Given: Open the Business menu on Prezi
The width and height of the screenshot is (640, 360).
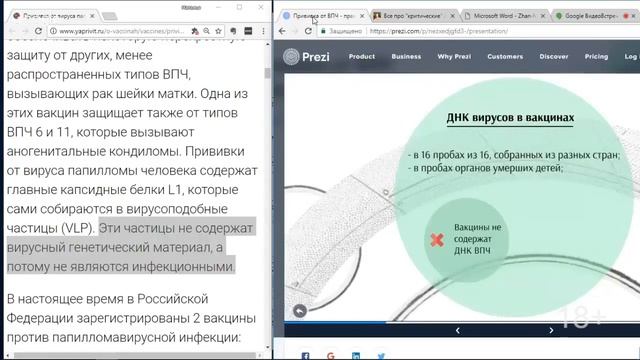Looking at the screenshot, I should click(x=406, y=56).
